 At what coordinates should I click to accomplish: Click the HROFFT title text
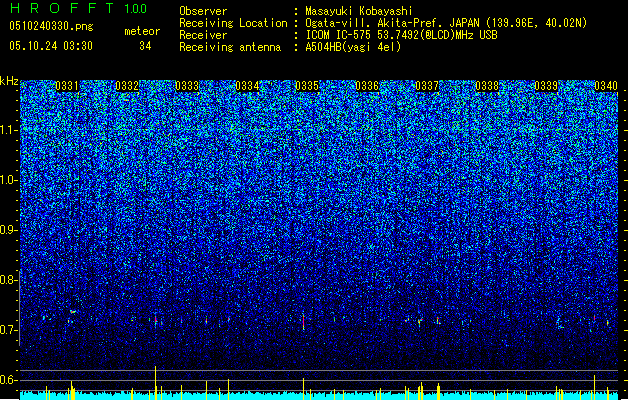[62, 8]
